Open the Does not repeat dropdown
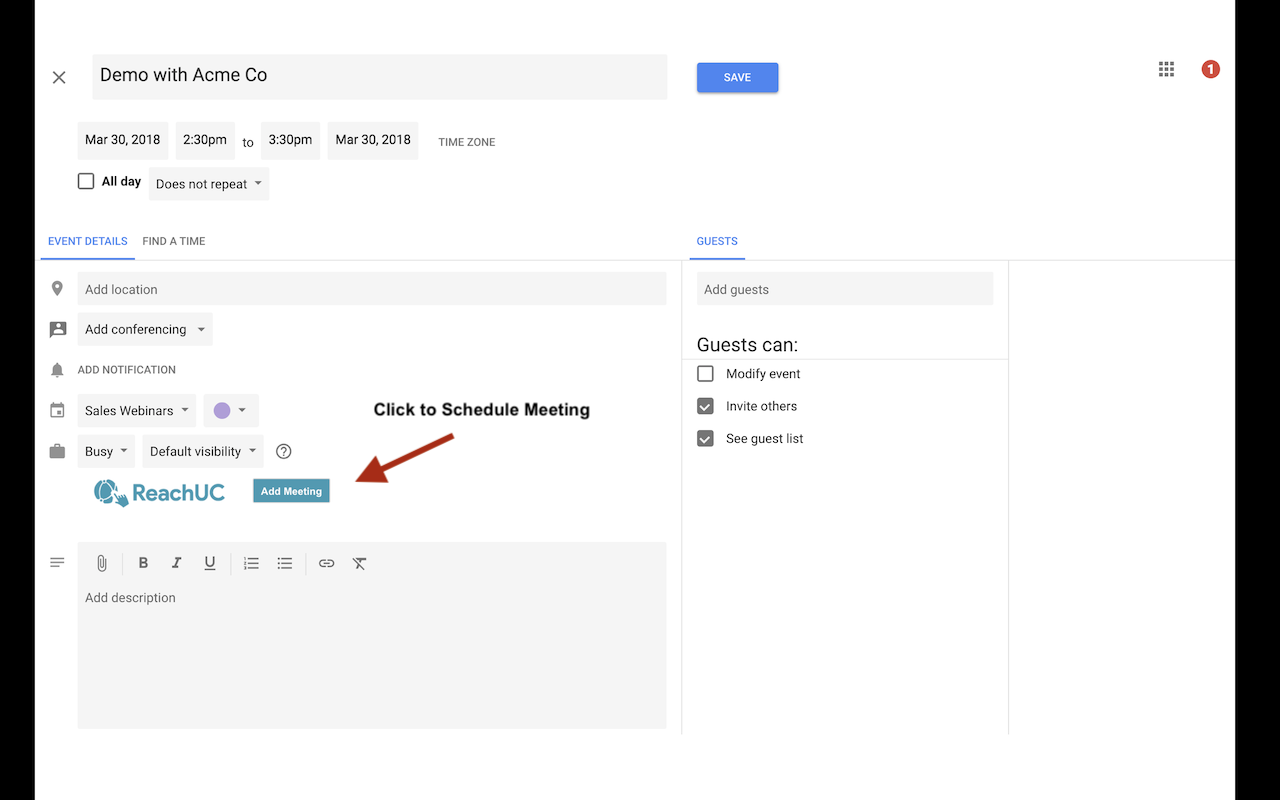 click(x=208, y=183)
